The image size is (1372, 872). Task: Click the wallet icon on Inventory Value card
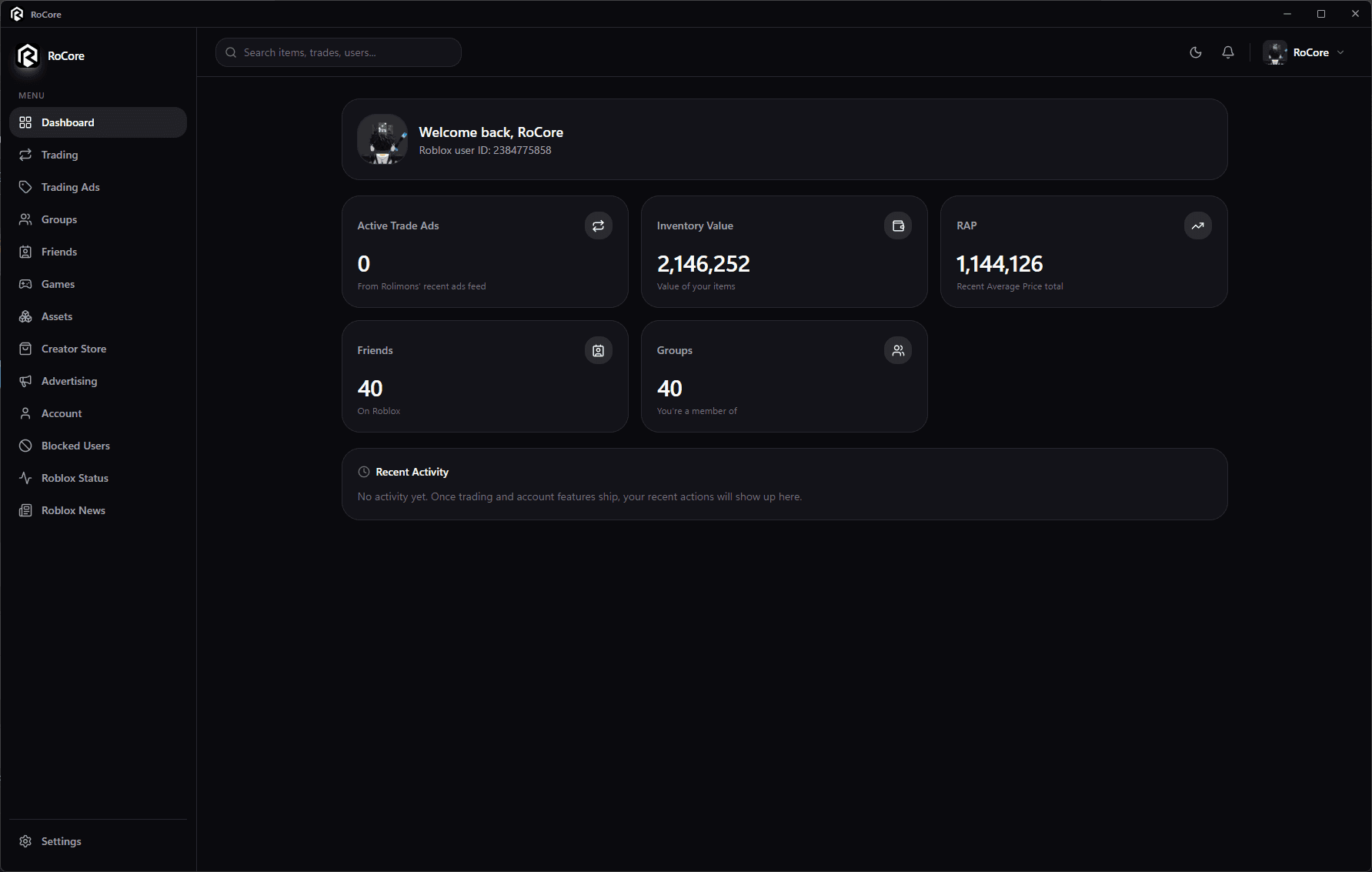tap(898, 226)
